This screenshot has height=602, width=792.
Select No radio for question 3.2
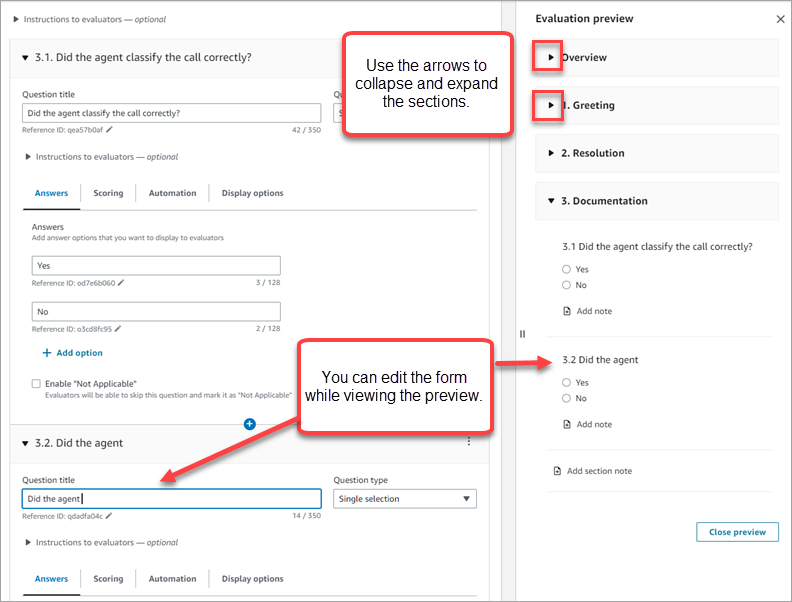(x=566, y=398)
